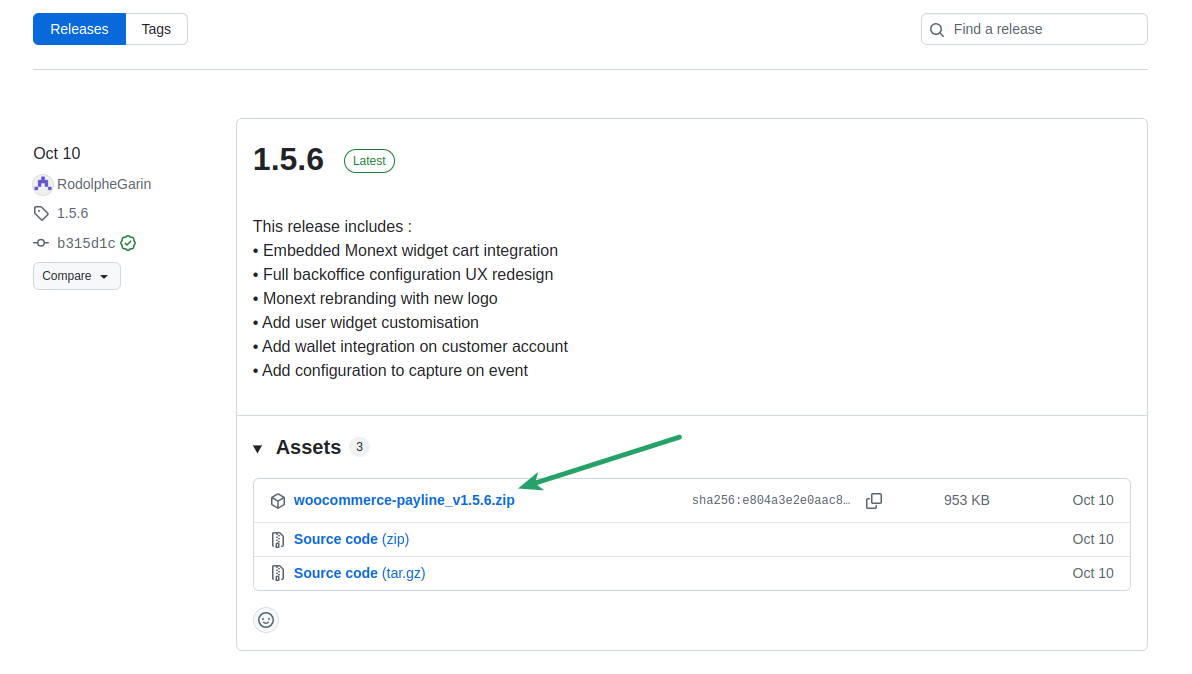This screenshot has width=1192, height=674.
Task: Click Oct 10 date on the woocommerce-payline row
Action: tap(1092, 500)
